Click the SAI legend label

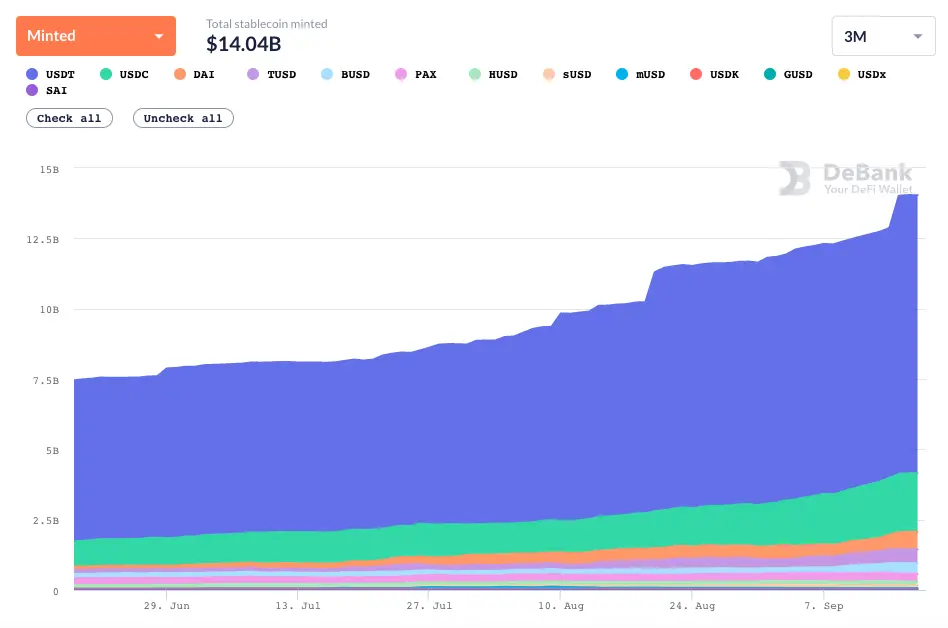click(56, 90)
